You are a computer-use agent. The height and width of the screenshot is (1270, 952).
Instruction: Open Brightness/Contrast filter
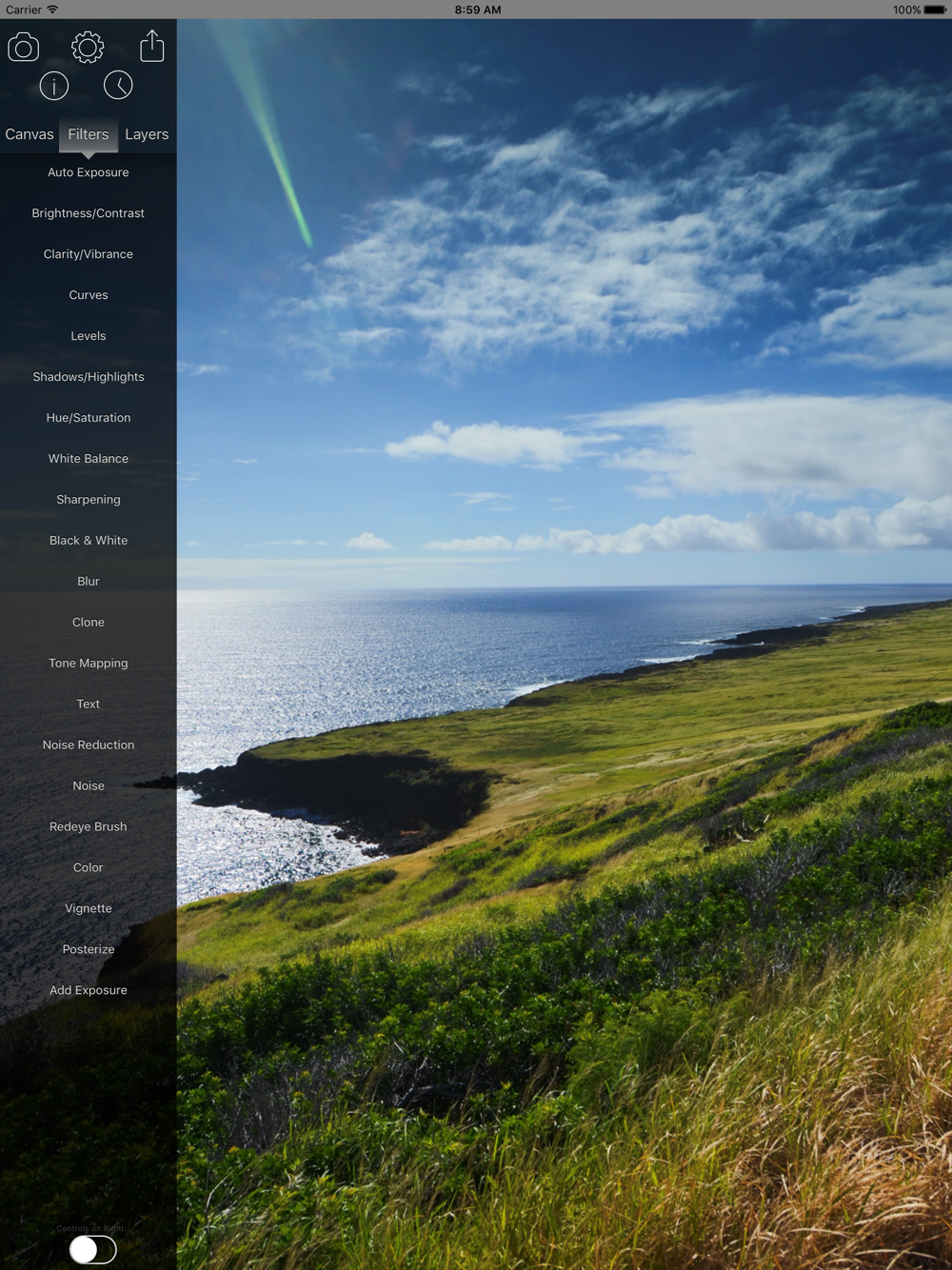(x=89, y=213)
